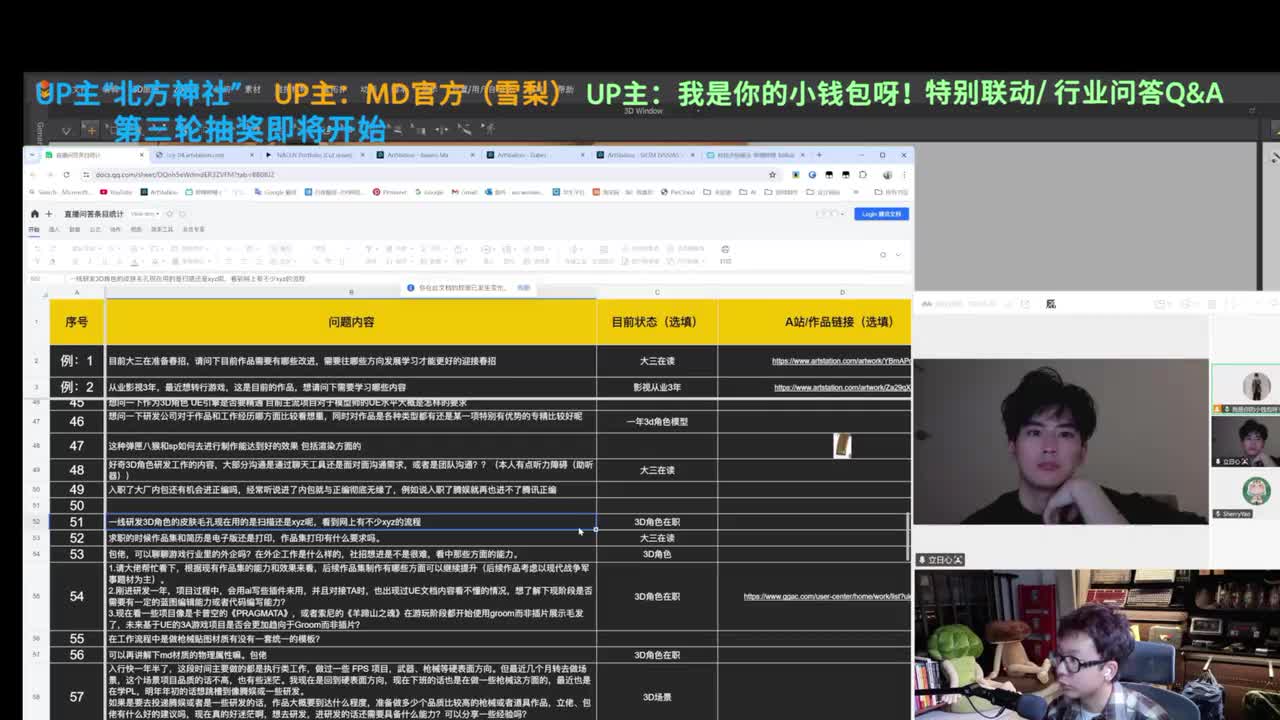This screenshot has width=1280, height=720.
Task: Open the Gmail bookmark
Action: click(x=464, y=192)
